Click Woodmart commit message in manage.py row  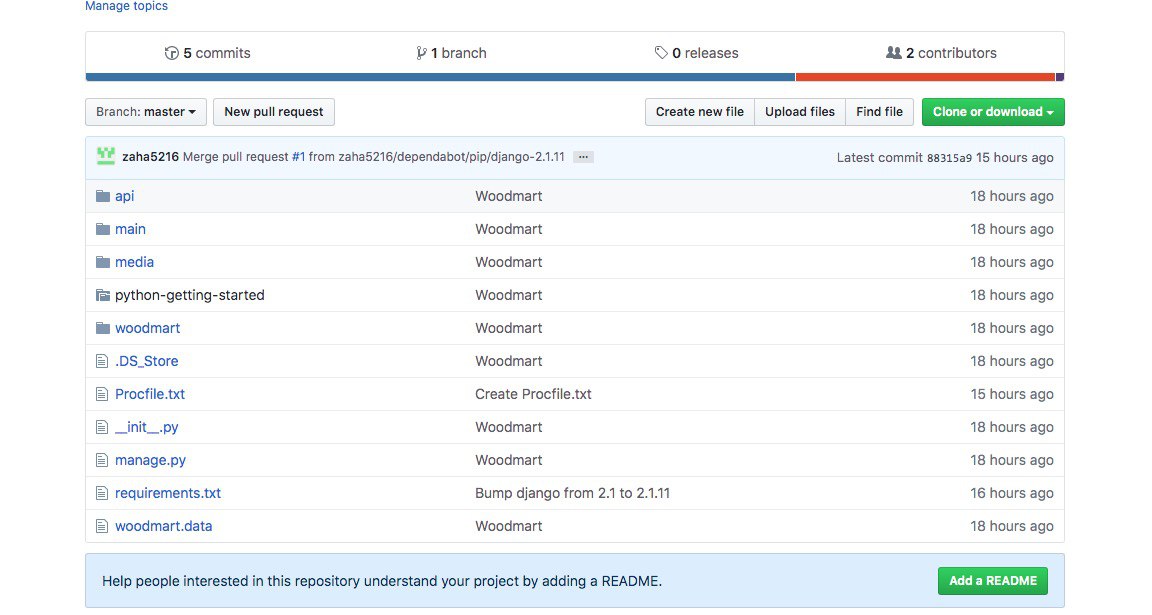coord(508,461)
